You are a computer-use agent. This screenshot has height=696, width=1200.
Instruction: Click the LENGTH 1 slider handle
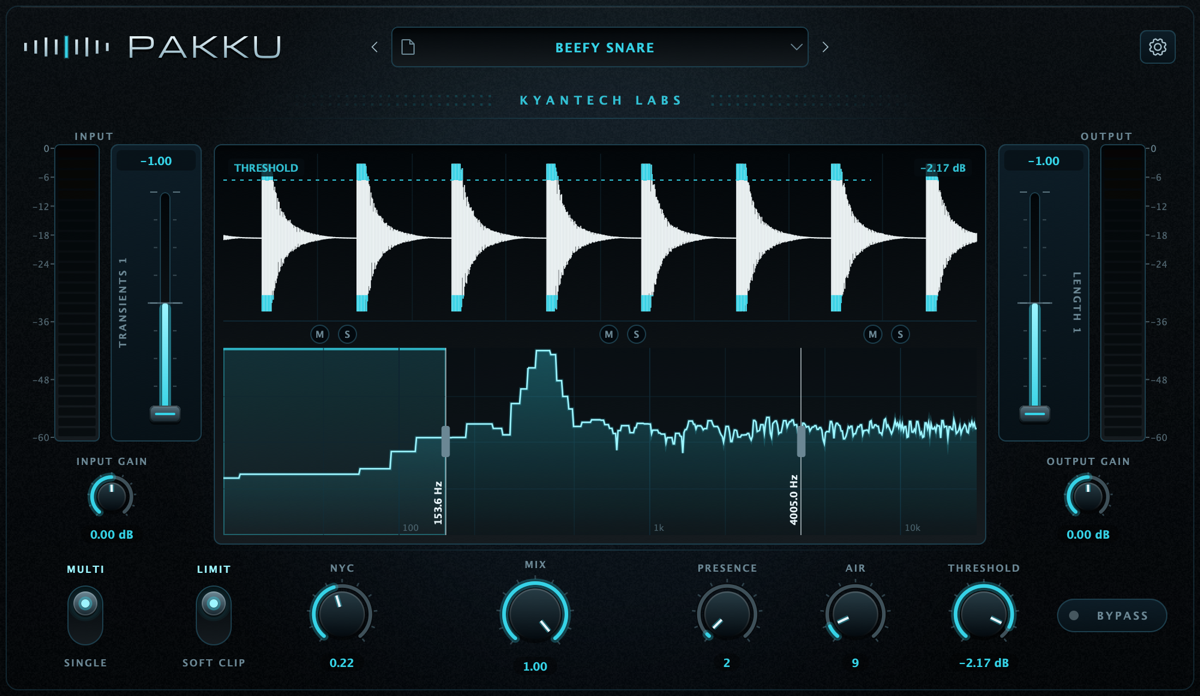point(1035,413)
